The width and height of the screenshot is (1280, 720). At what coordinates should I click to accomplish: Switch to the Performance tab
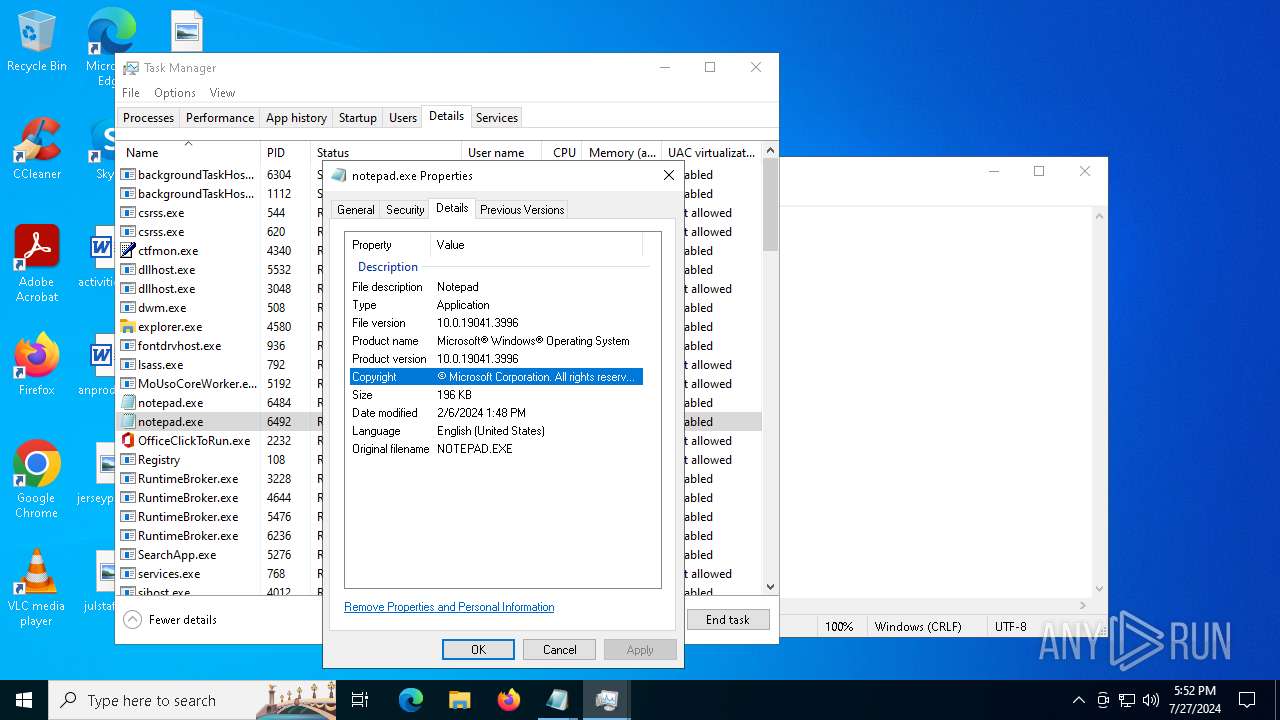pyautogui.click(x=220, y=118)
